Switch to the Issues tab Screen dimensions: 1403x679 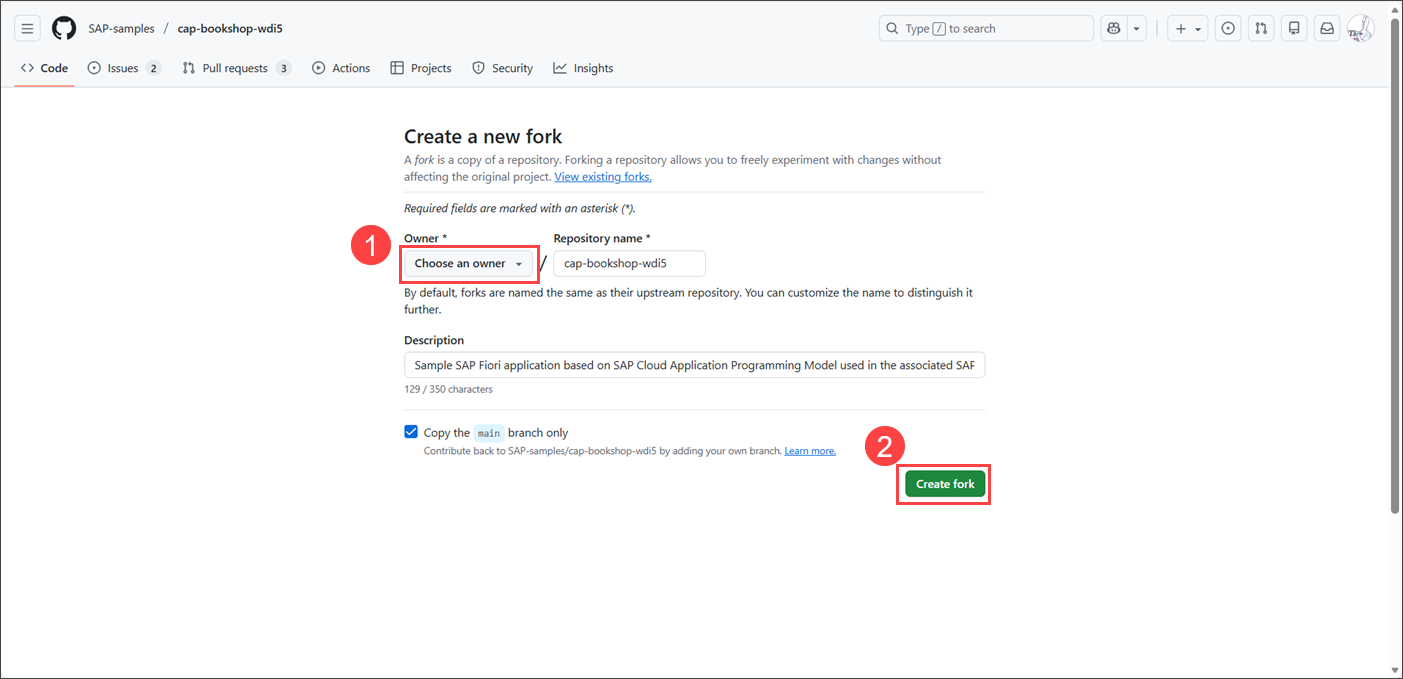point(124,68)
